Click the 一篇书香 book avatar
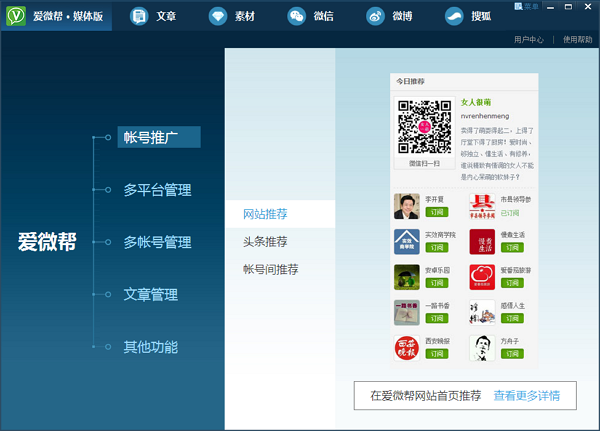This screenshot has height=431, width=600. pos(407,312)
